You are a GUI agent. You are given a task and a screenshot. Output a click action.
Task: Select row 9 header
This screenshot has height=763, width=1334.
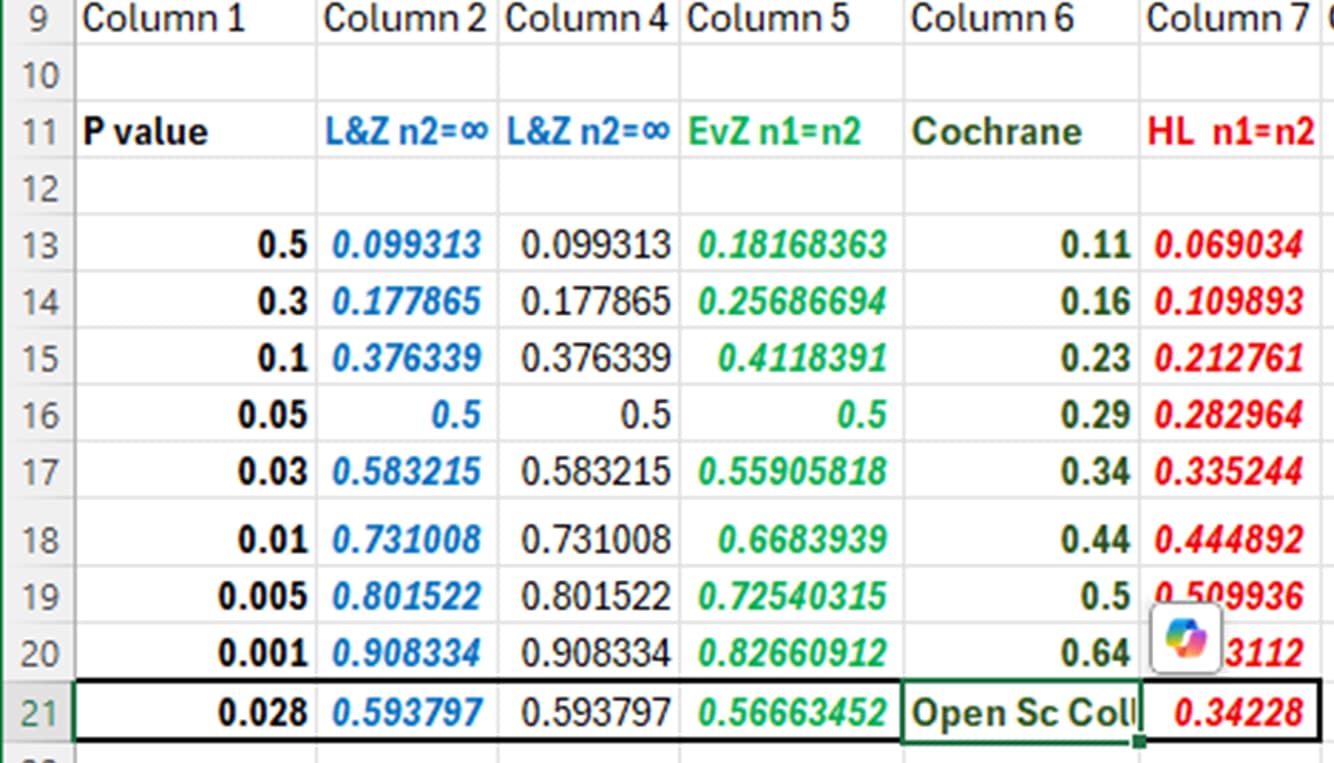[38, 18]
